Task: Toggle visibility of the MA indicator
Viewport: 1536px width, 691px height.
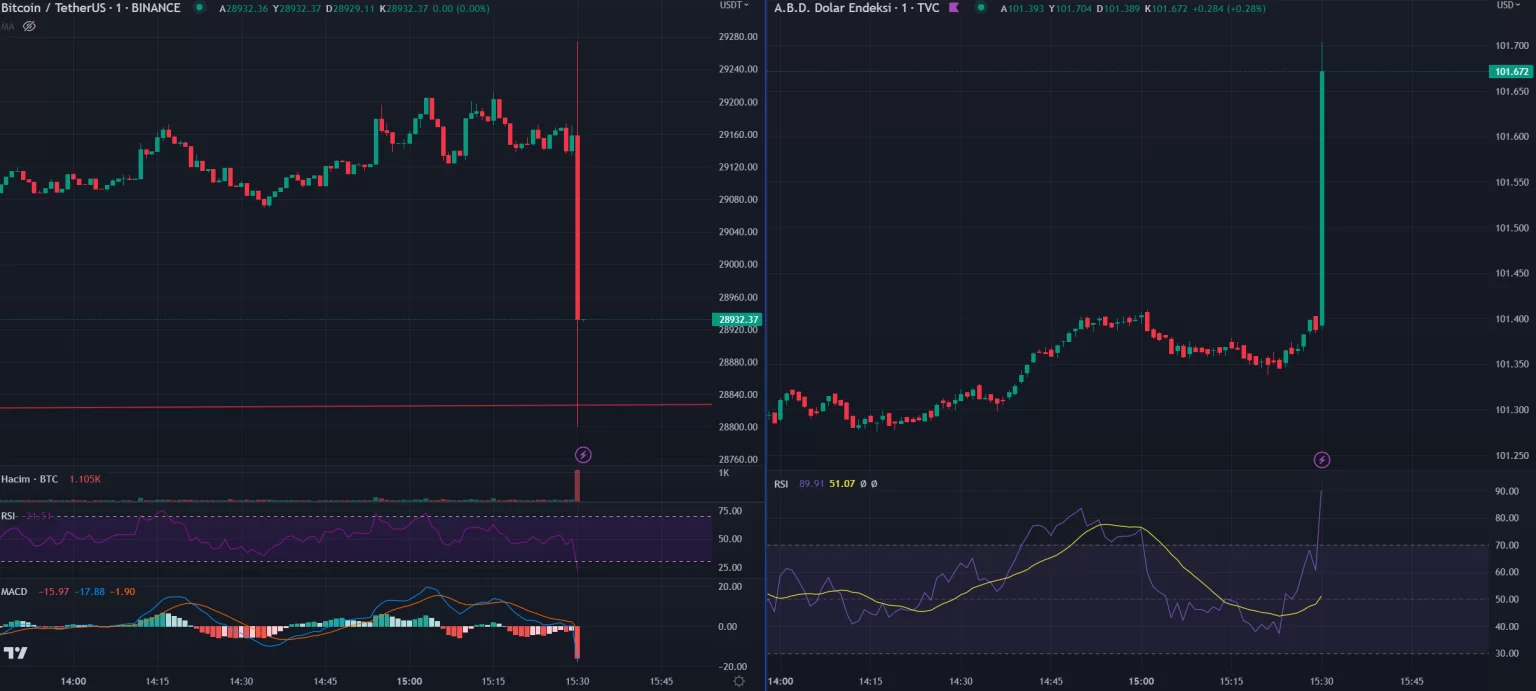Action: tap(29, 26)
